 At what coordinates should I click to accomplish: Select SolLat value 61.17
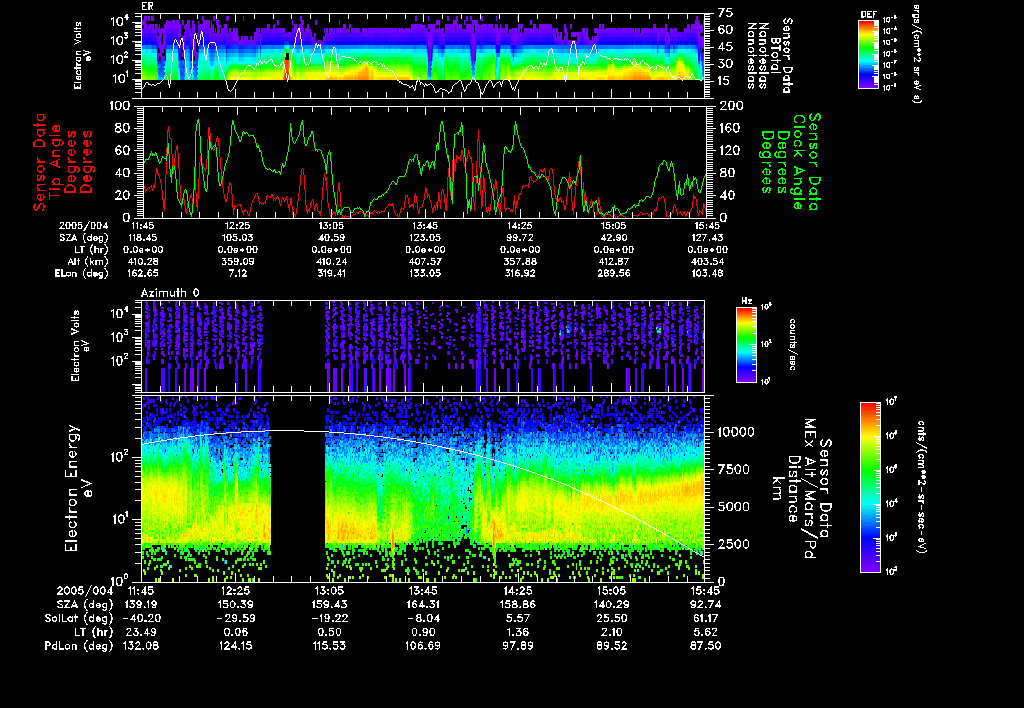(x=705, y=619)
